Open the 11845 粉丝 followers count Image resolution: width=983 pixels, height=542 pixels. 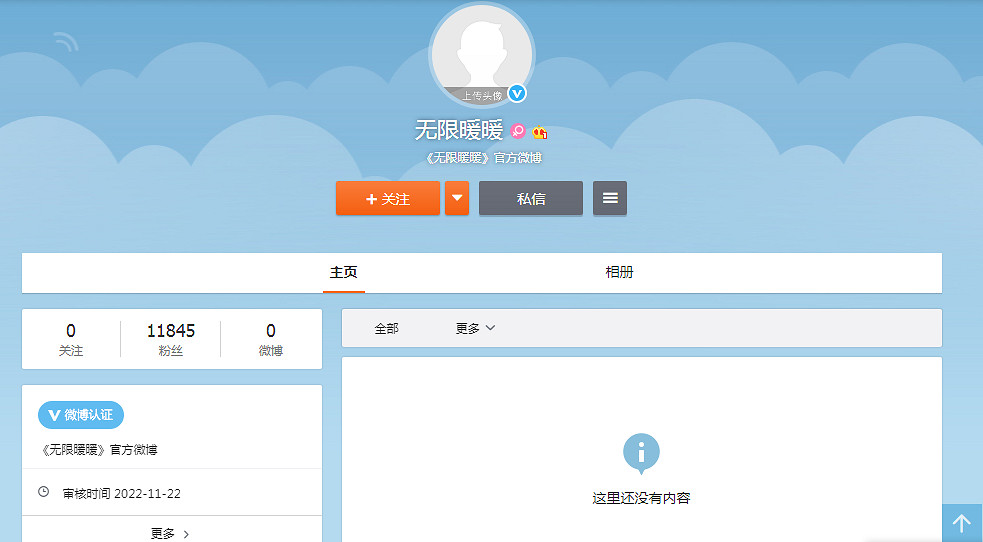[171, 339]
